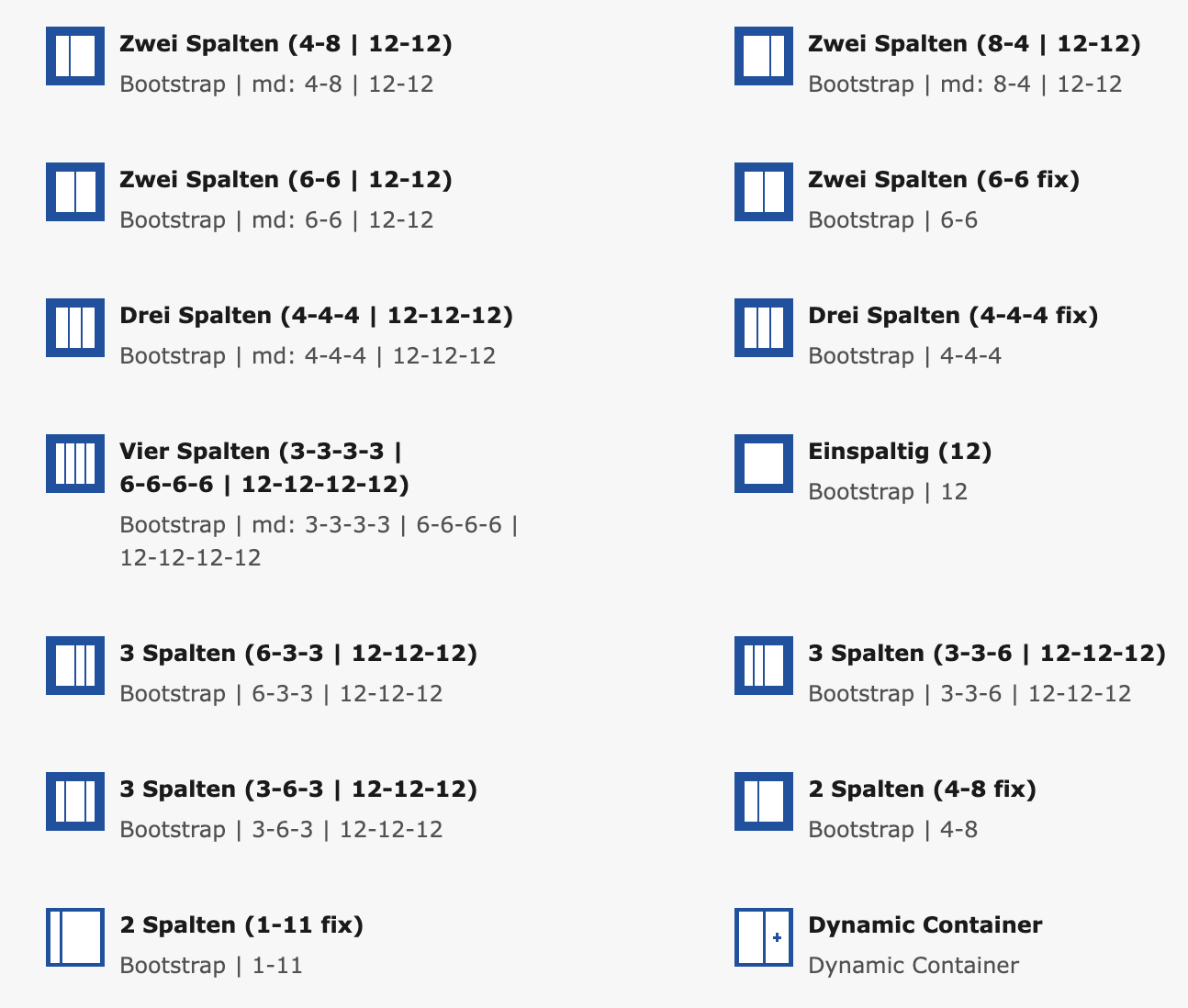
Task: Click the Einspaltig (12) title
Action: pyautogui.click(x=900, y=452)
